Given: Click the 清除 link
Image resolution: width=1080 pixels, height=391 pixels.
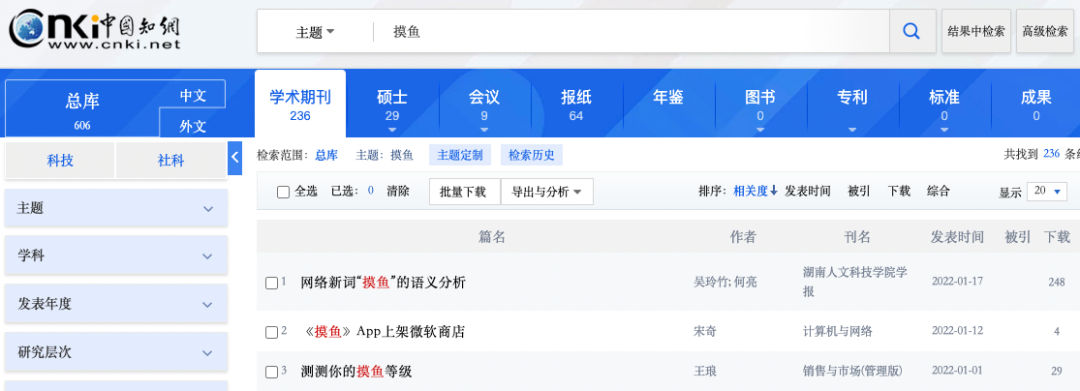Looking at the screenshot, I should 398,191.
